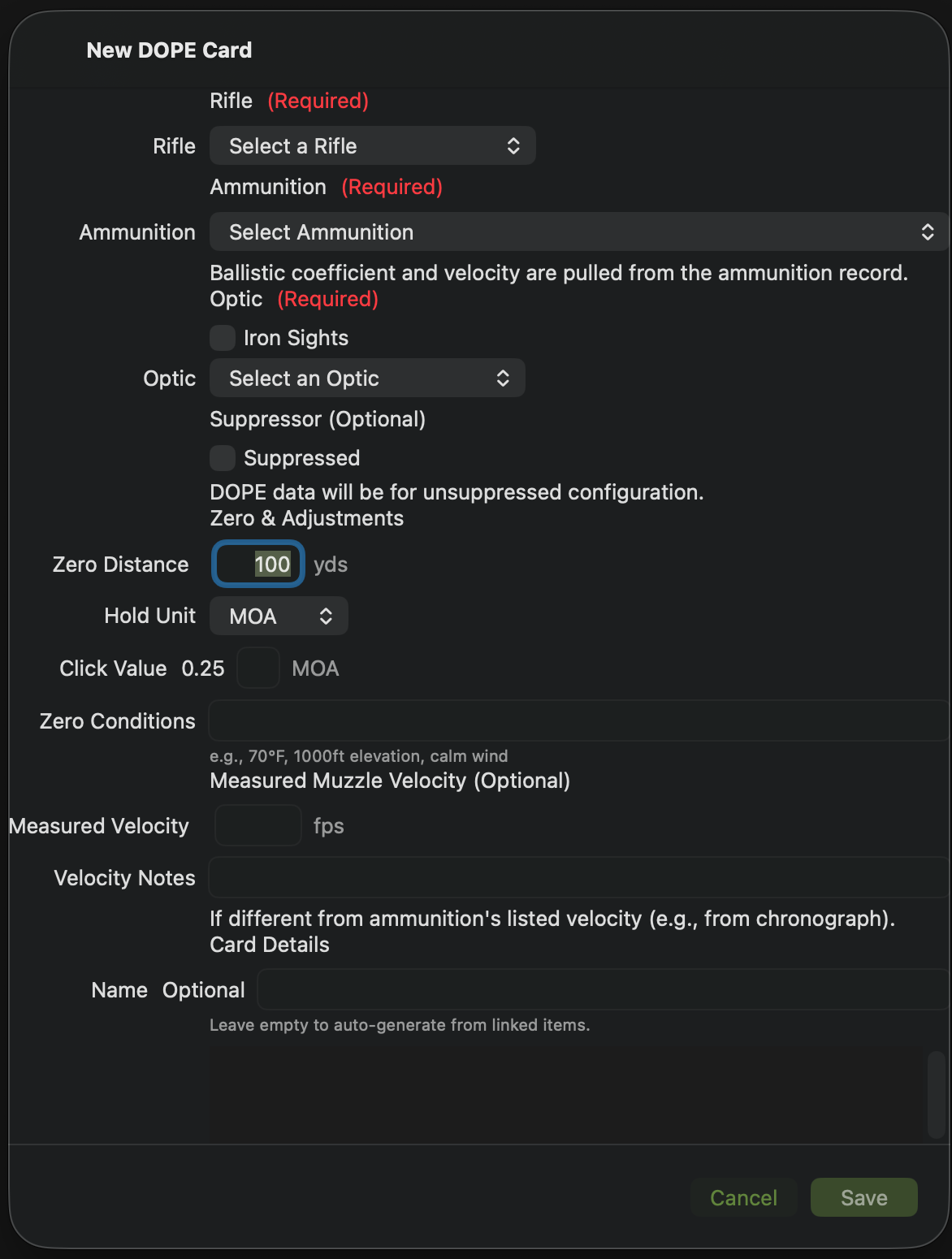952x1259 pixels.
Task: Enable the Suppressed checkbox
Action: [222, 458]
